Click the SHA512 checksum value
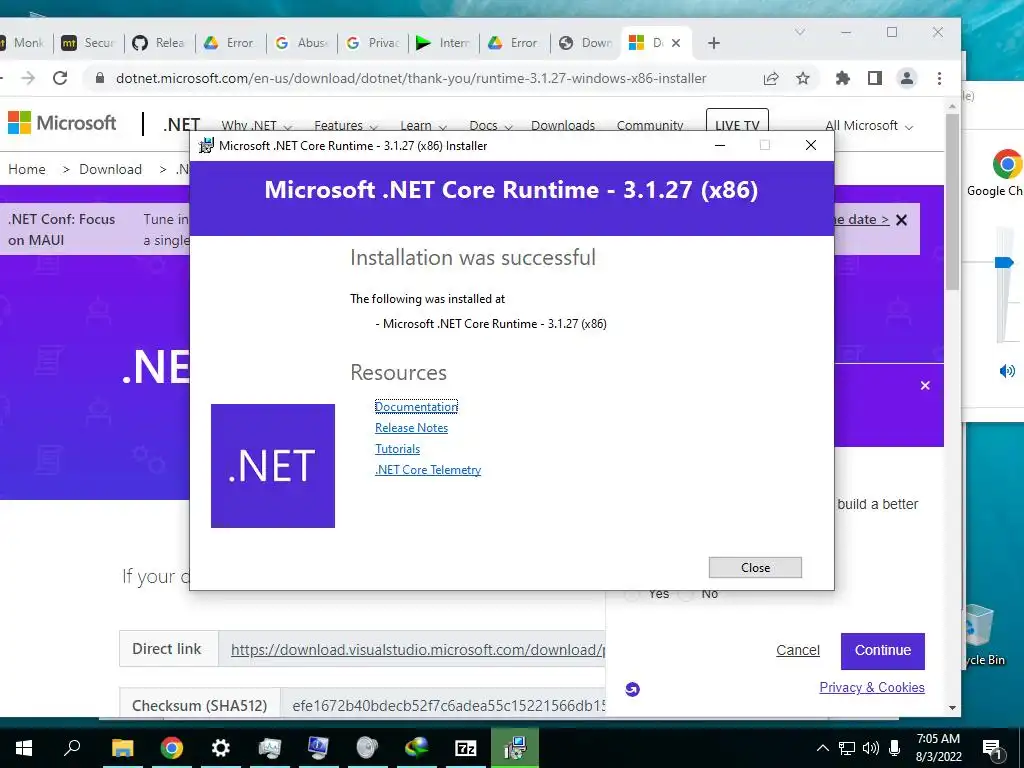 [449, 706]
